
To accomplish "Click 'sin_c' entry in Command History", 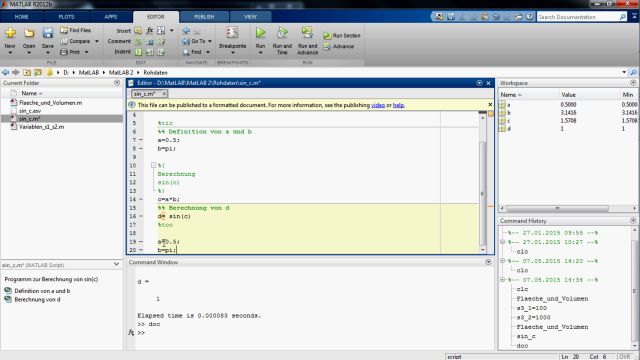I will (x=526, y=336).
